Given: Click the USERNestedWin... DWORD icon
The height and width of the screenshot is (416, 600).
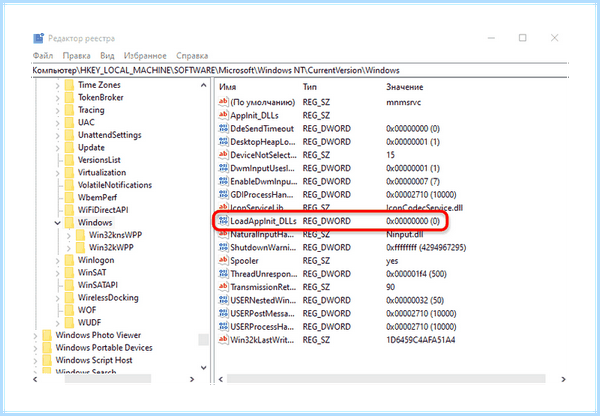Looking at the screenshot, I should coord(223,300).
